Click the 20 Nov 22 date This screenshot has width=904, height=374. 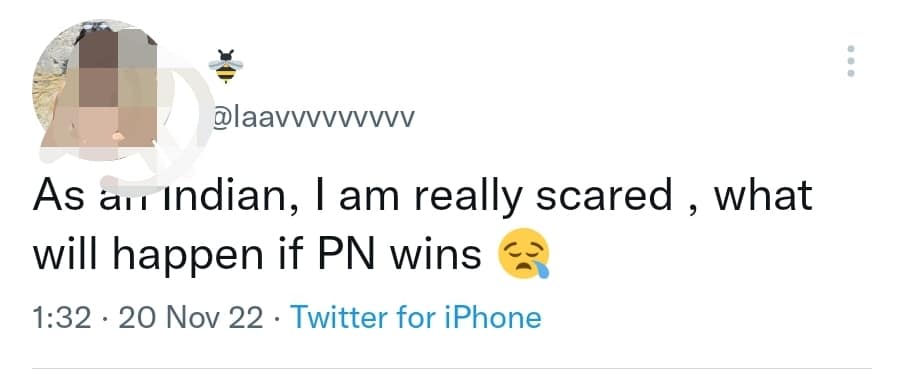click(191, 318)
